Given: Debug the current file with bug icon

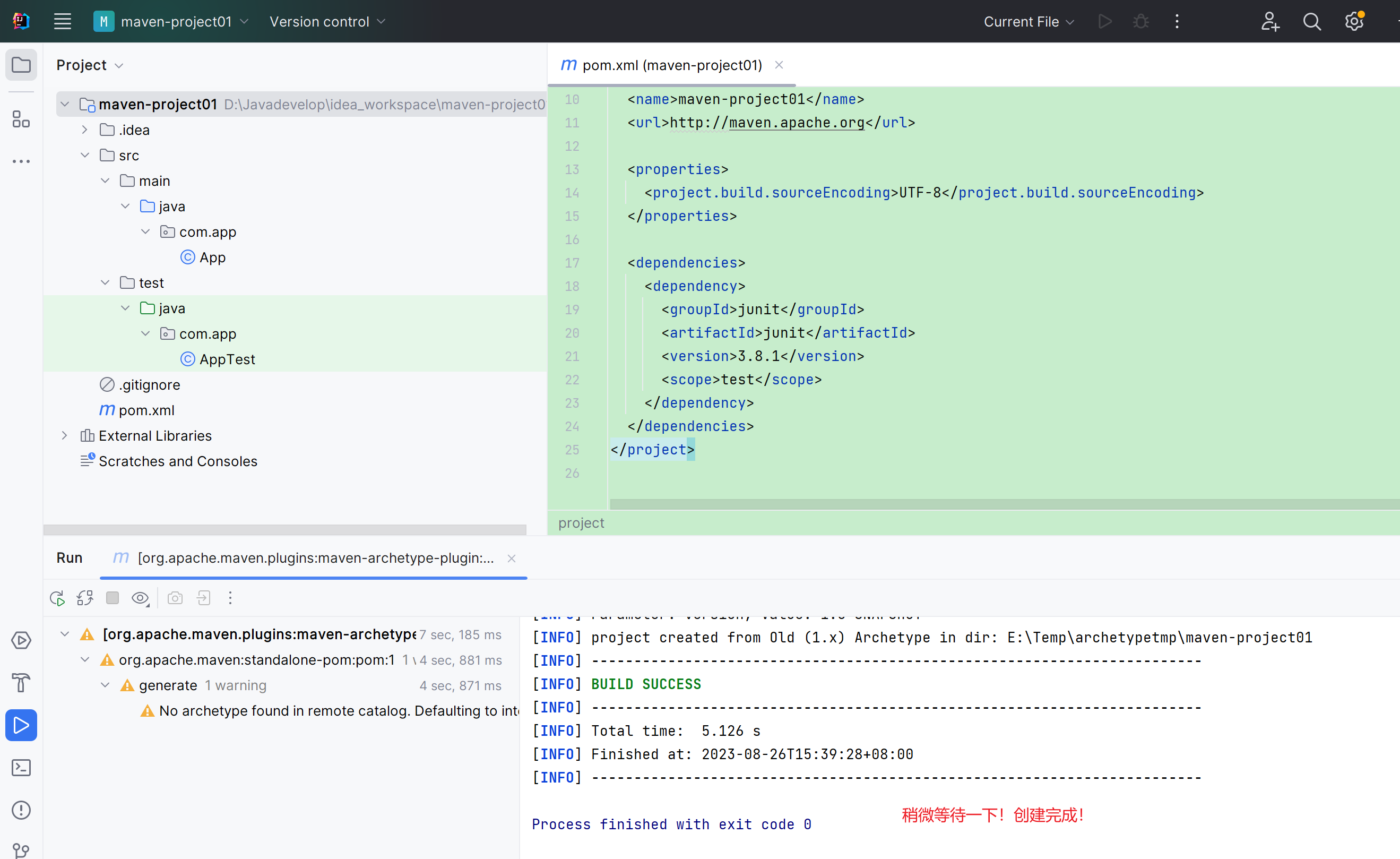Looking at the screenshot, I should click(x=1141, y=22).
